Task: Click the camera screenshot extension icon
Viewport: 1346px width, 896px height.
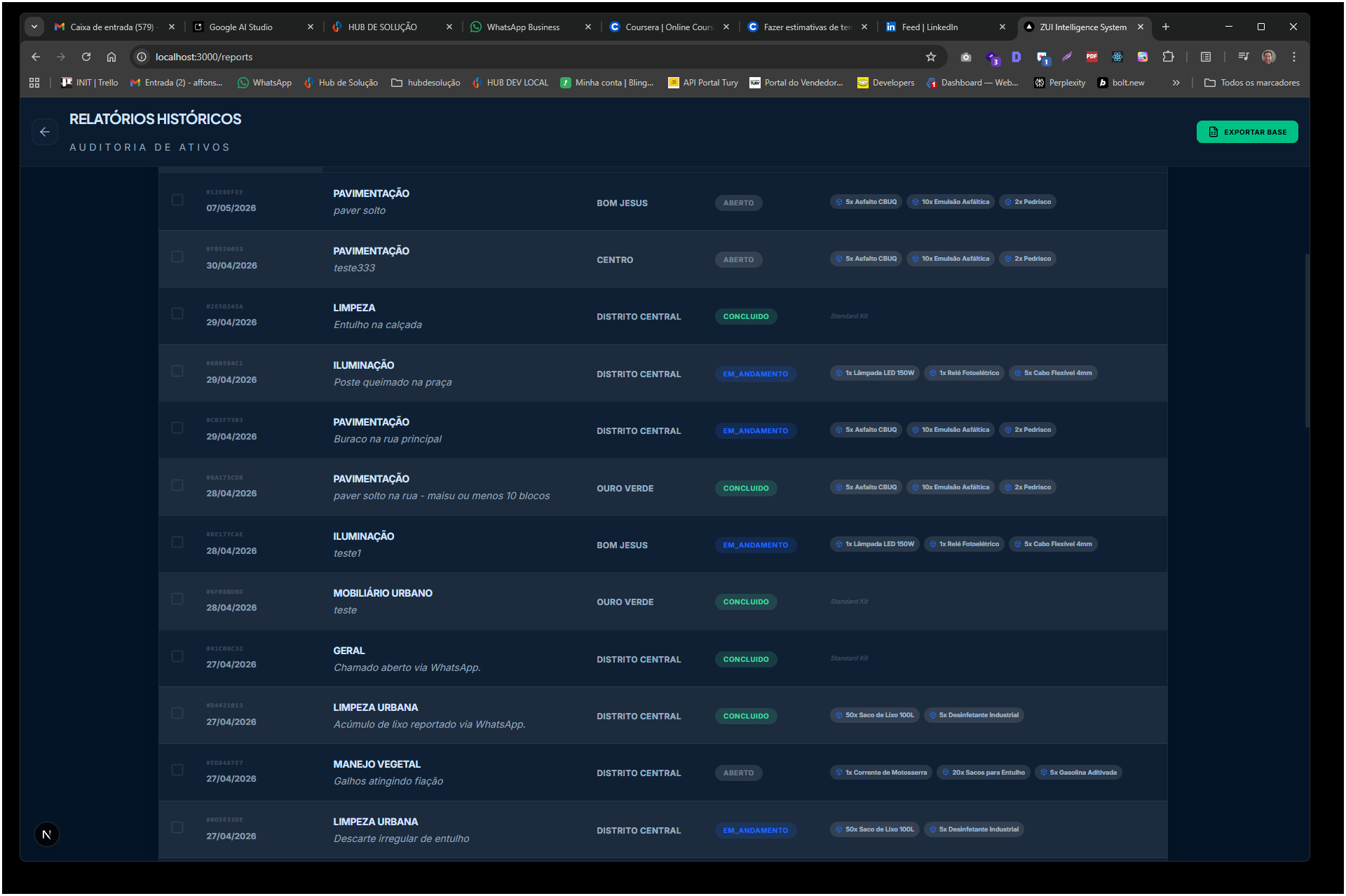Action: coord(966,57)
